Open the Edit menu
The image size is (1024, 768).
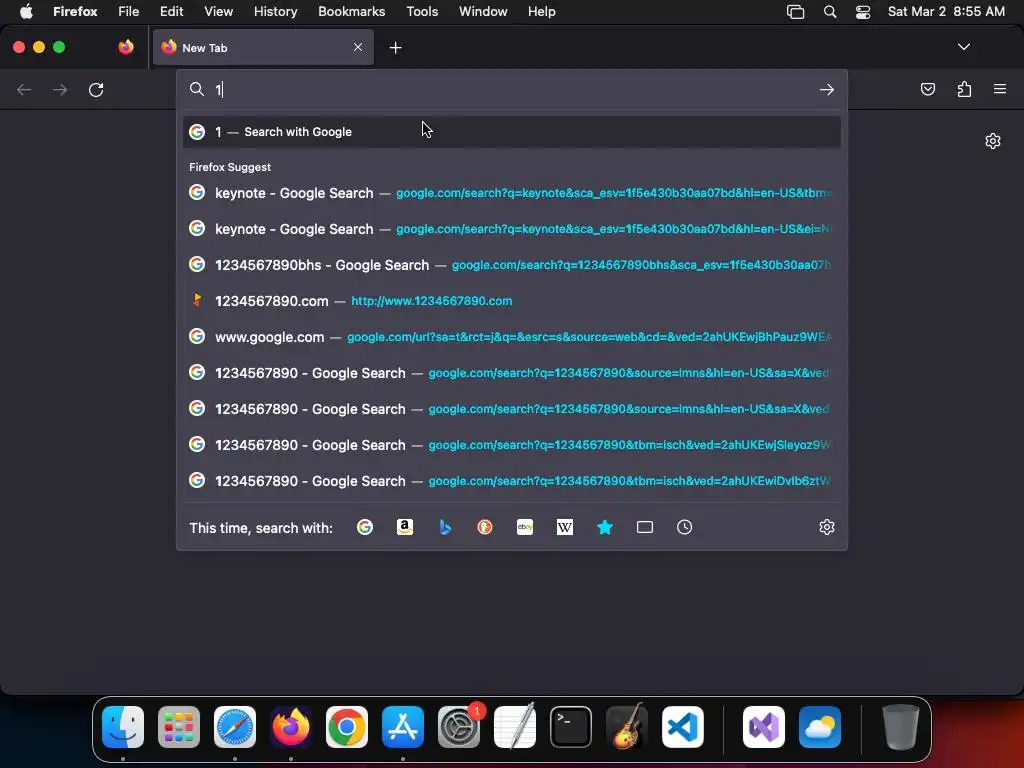[171, 12]
